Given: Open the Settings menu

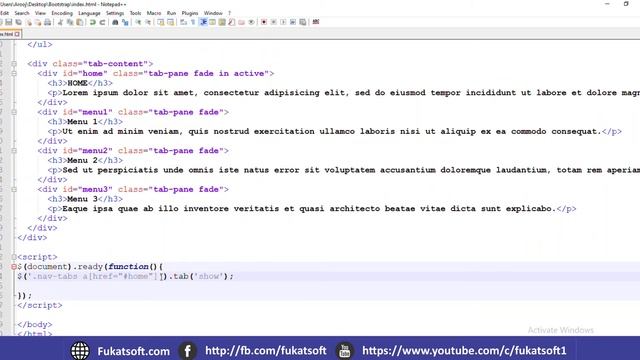Looking at the screenshot, I should tap(115, 13).
